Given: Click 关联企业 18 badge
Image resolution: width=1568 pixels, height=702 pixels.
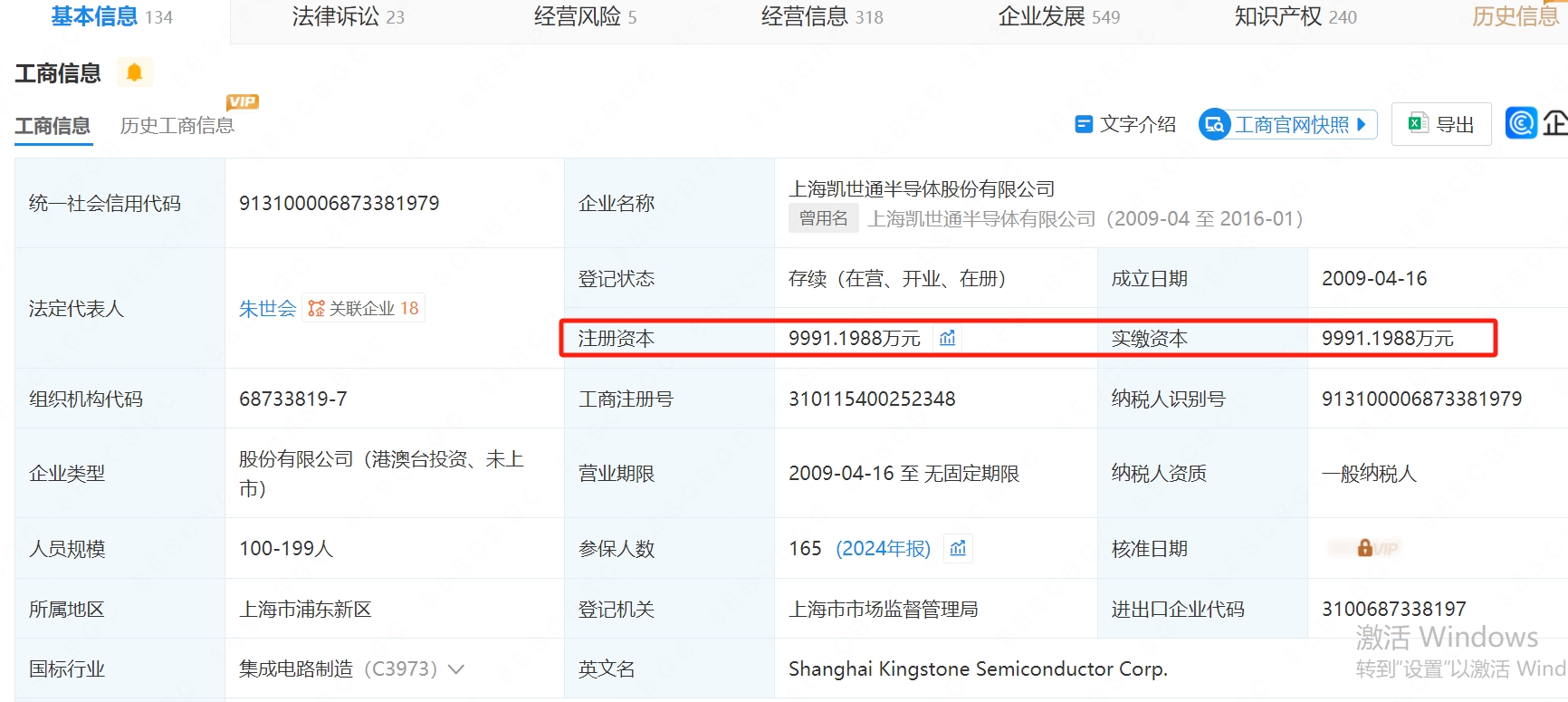Looking at the screenshot, I should click(364, 308).
